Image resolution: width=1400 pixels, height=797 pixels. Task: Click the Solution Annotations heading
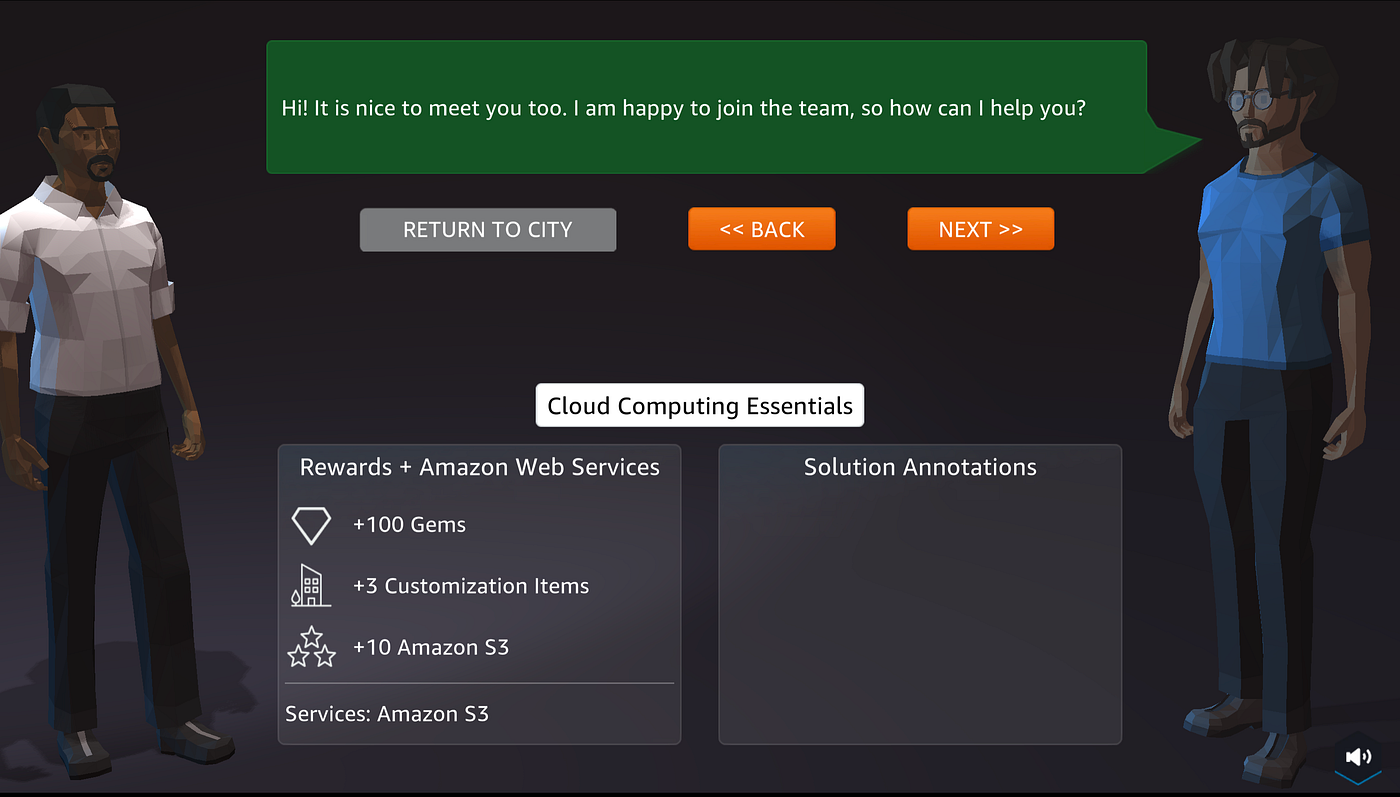[x=920, y=467]
